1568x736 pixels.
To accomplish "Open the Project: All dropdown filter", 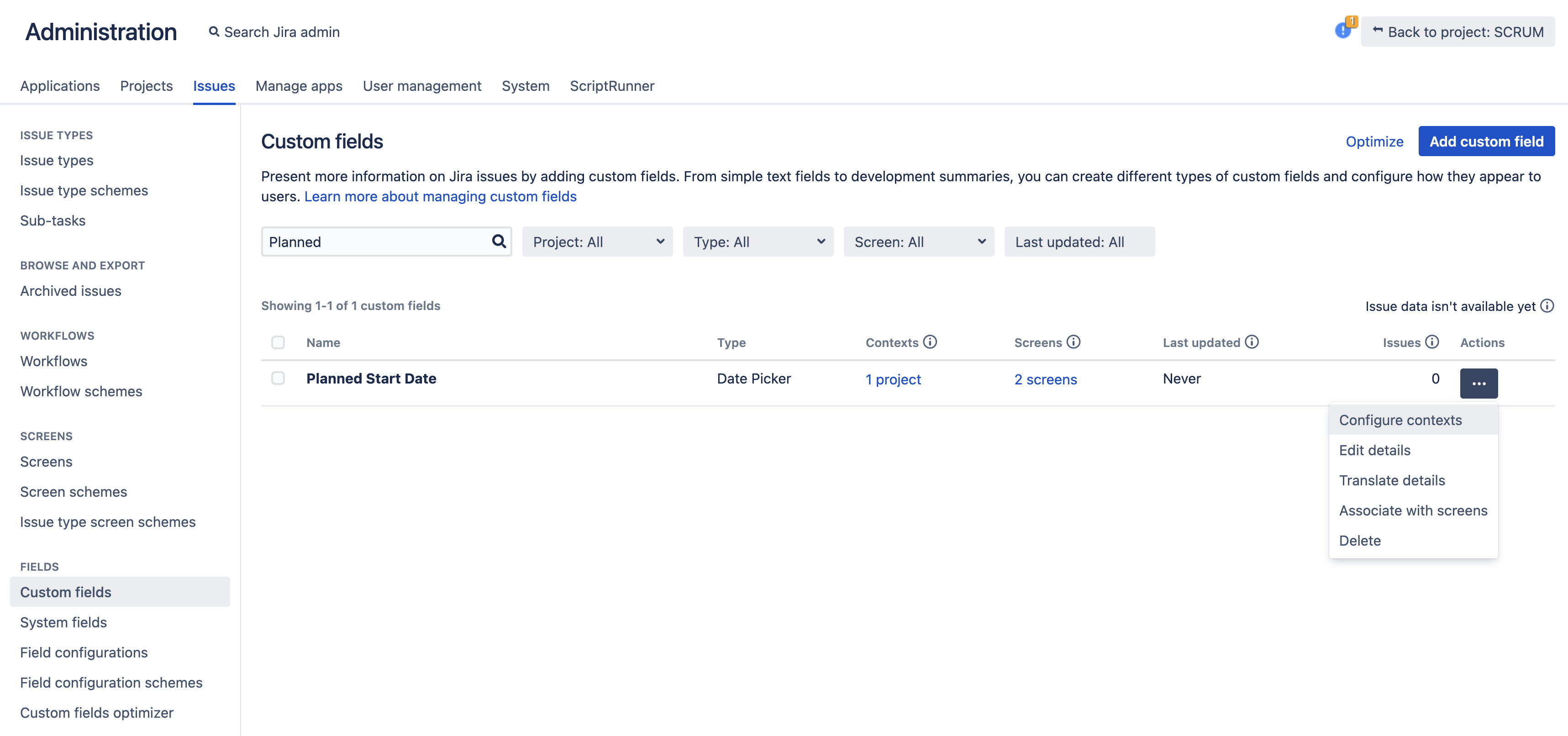I will 597,242.
